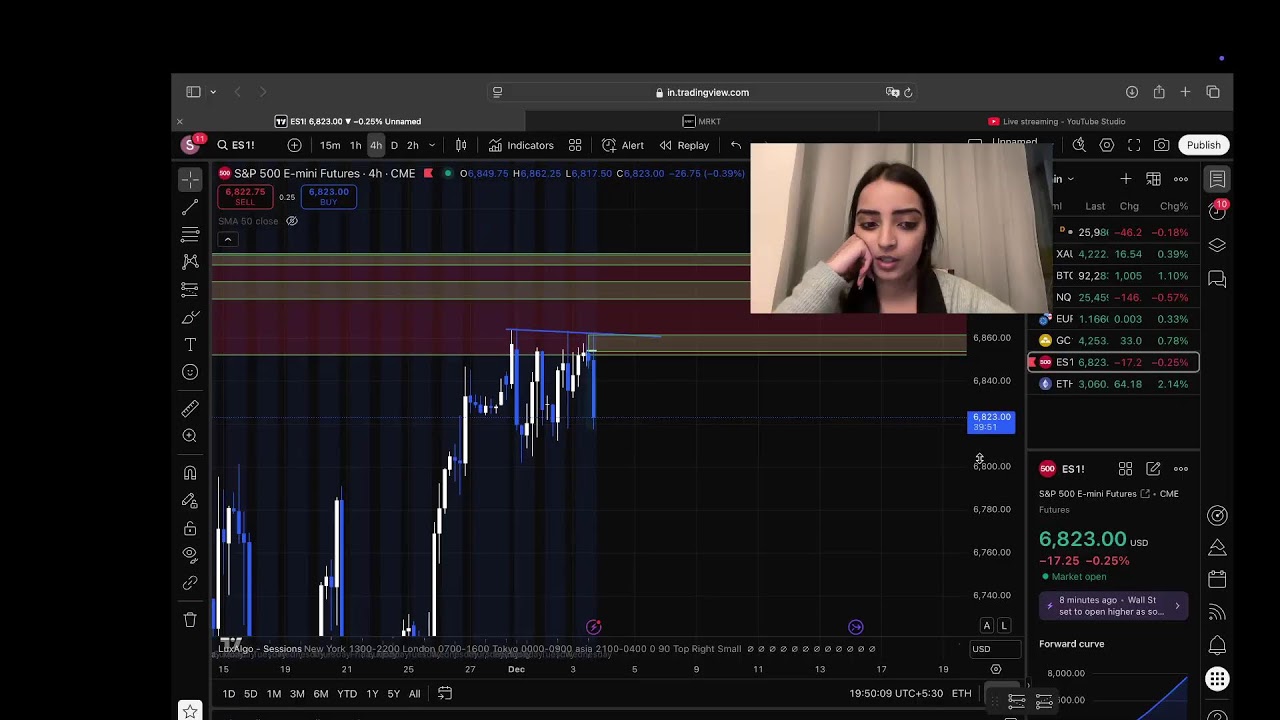Toggle stay in drawing mode
1280x720 pixels.
point(190,501)
